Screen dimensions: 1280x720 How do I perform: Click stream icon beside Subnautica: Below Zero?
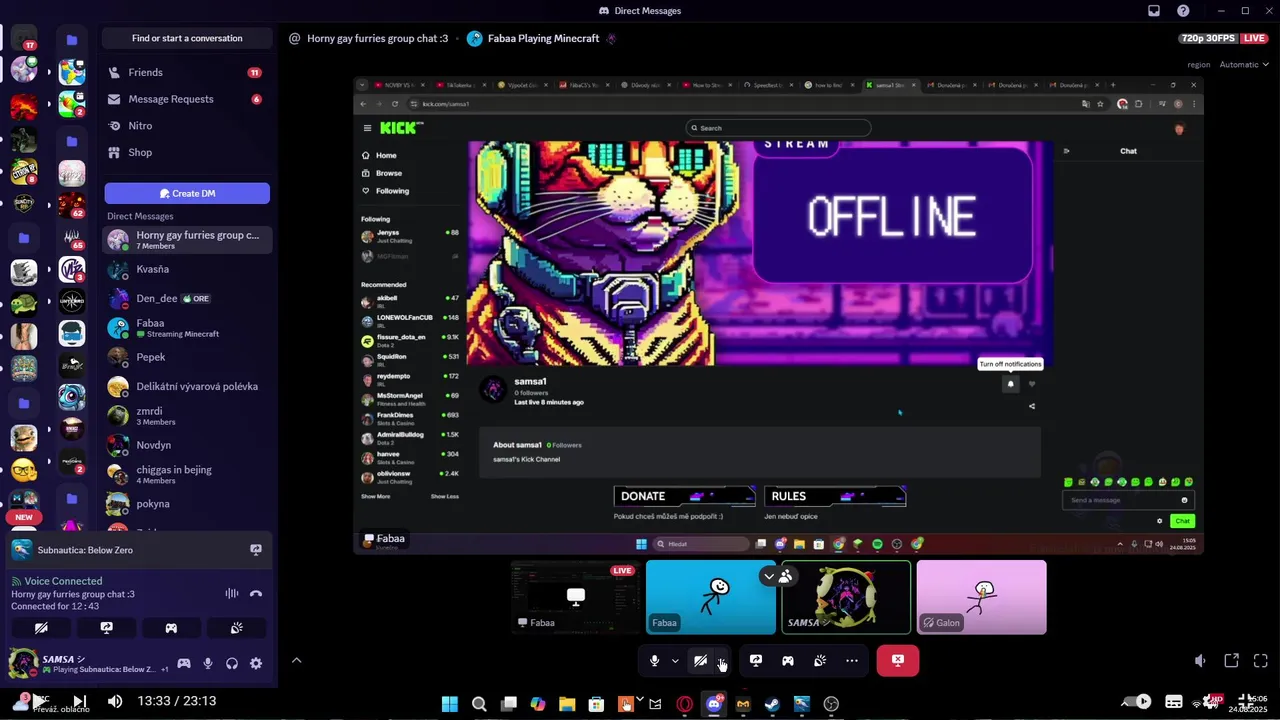pos(256,550)
